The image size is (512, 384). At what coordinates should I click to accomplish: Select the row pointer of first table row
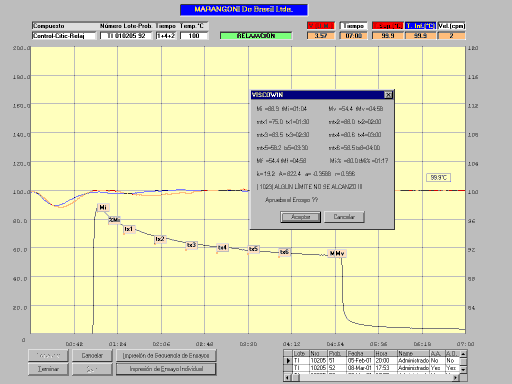point(288,361)
